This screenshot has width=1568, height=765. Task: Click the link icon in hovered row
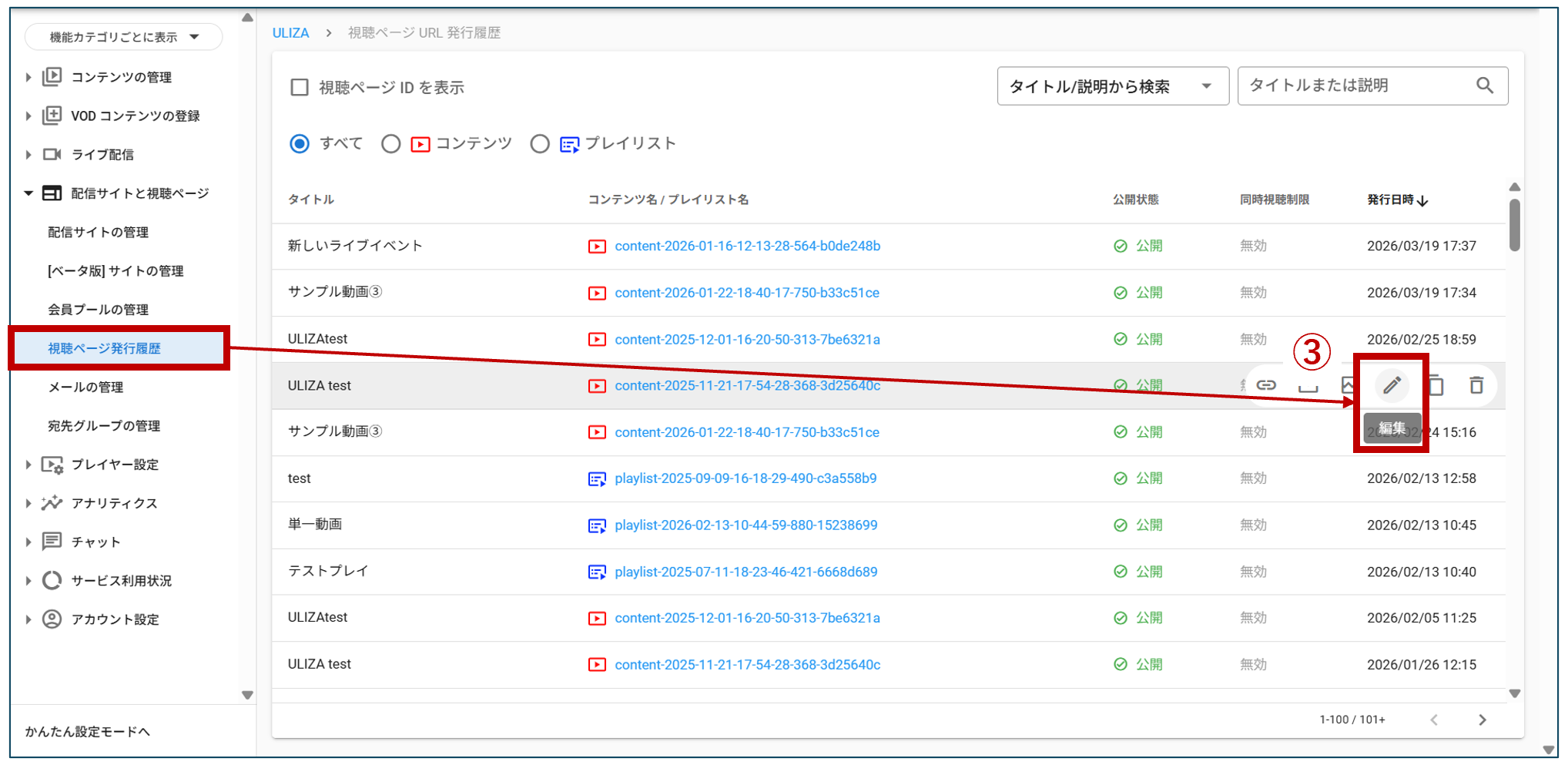[x=1266, y=385]
